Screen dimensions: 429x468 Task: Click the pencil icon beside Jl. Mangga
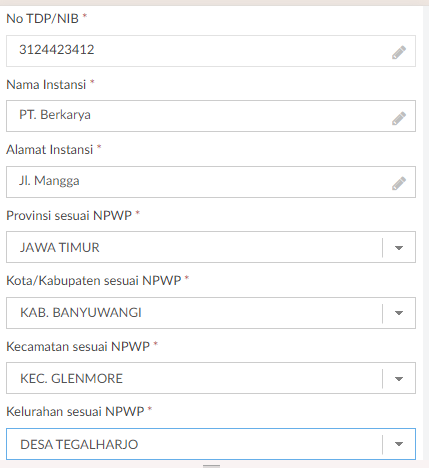[399, 183]
